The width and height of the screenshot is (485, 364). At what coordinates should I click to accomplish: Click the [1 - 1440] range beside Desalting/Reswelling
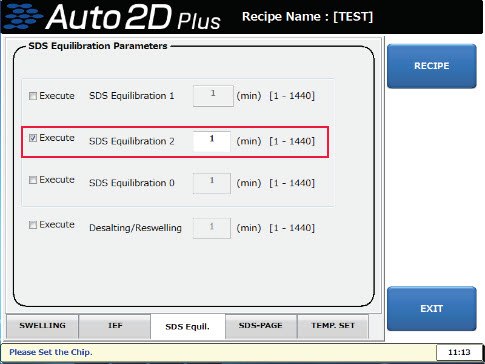click(292, 228)
